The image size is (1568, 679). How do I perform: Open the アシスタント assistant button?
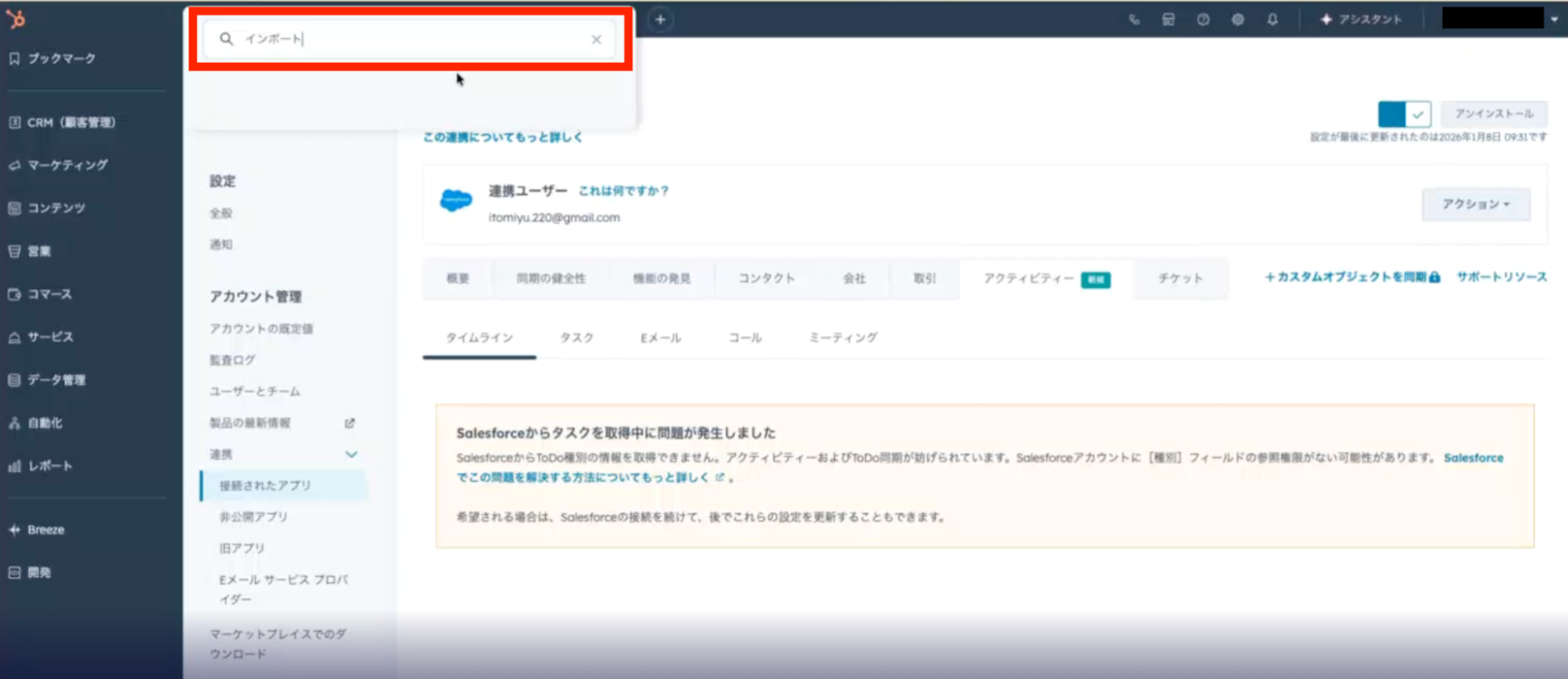[x=1361, y=20]
